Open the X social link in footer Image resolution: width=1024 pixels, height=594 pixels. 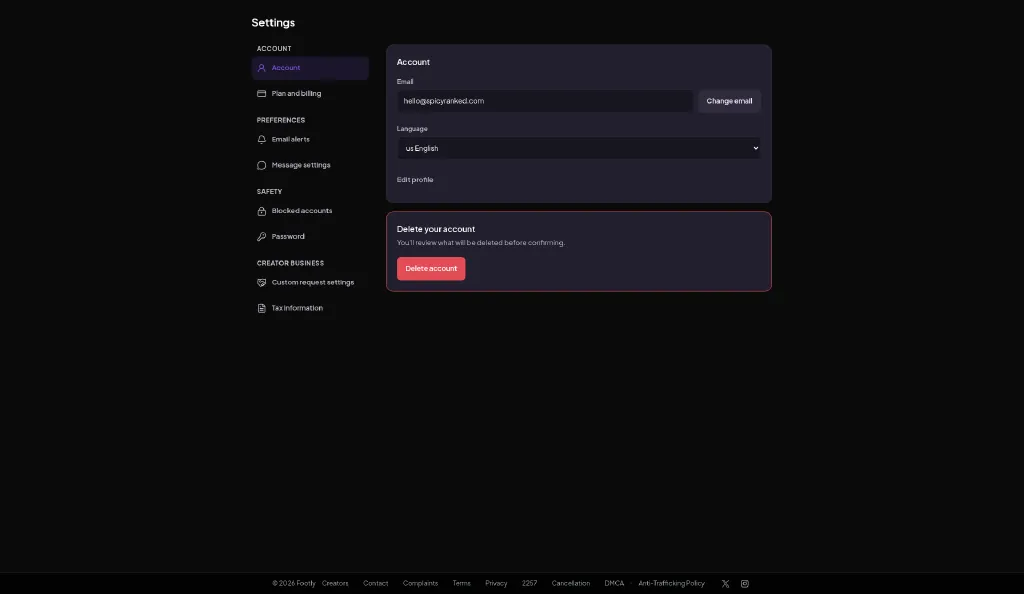tap(725, 584)
